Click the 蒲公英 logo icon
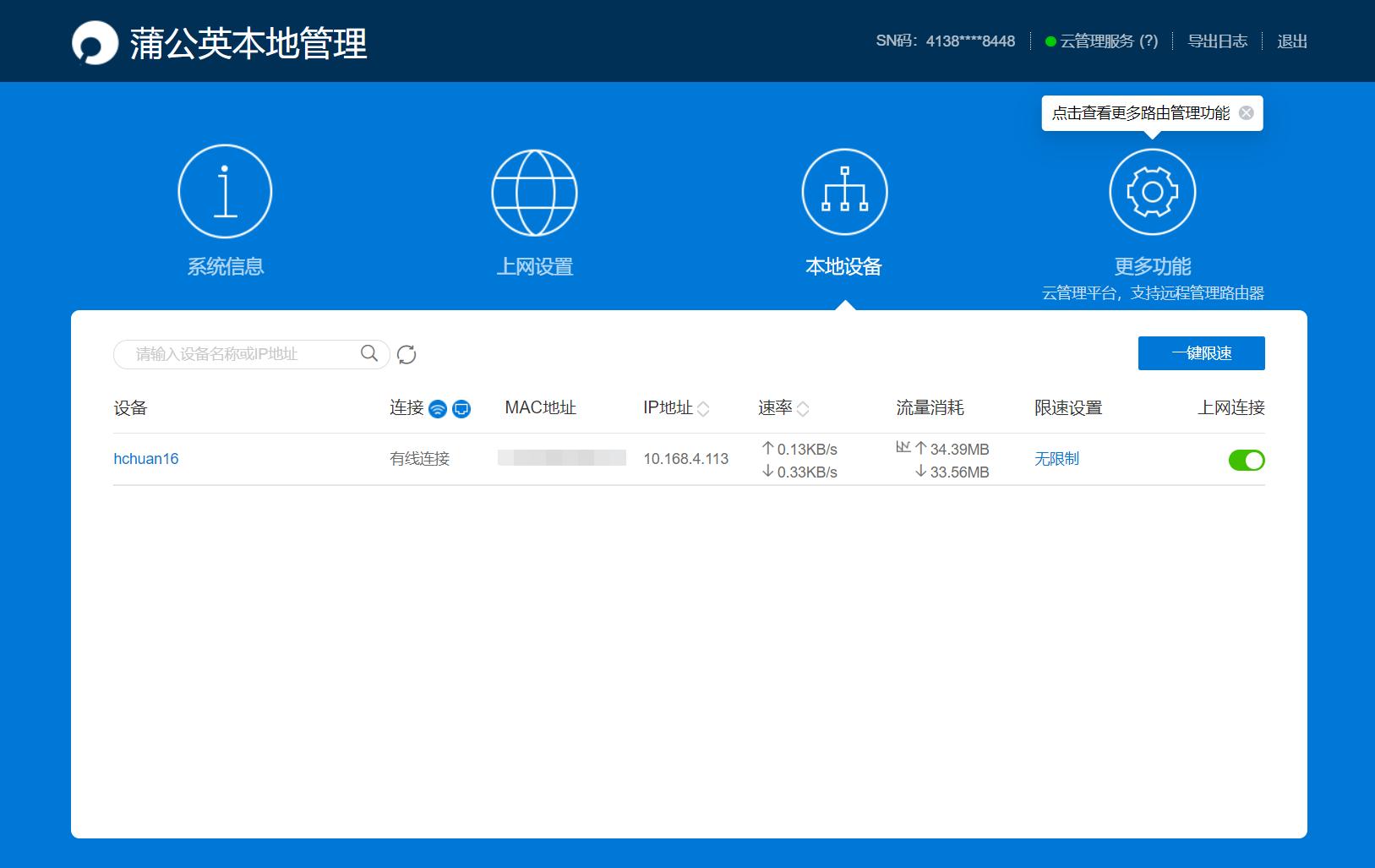Viewport: 1375px width, 868px height. click(x=95, y=41)
